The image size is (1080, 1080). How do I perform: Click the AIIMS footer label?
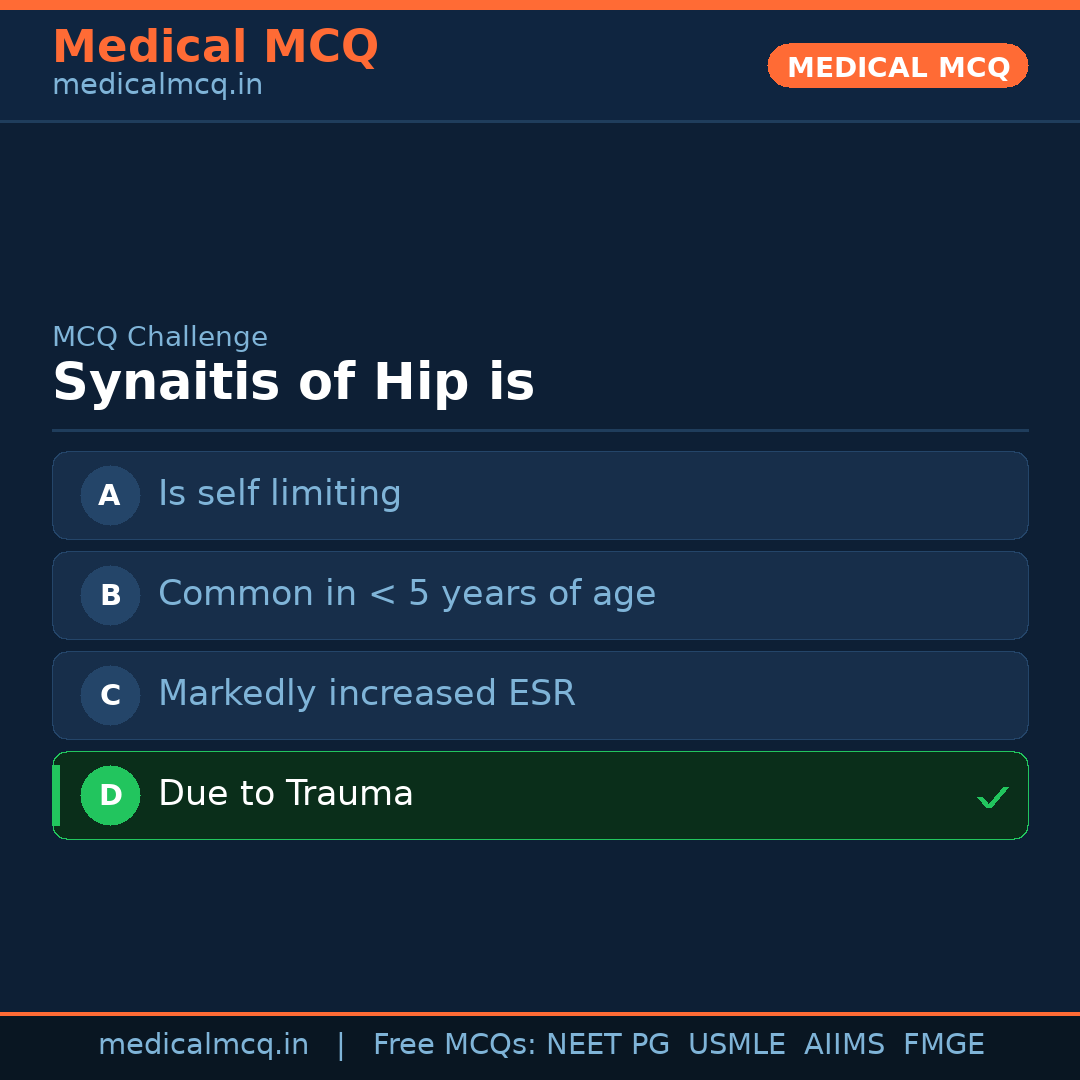click(x=844, y=1045)
